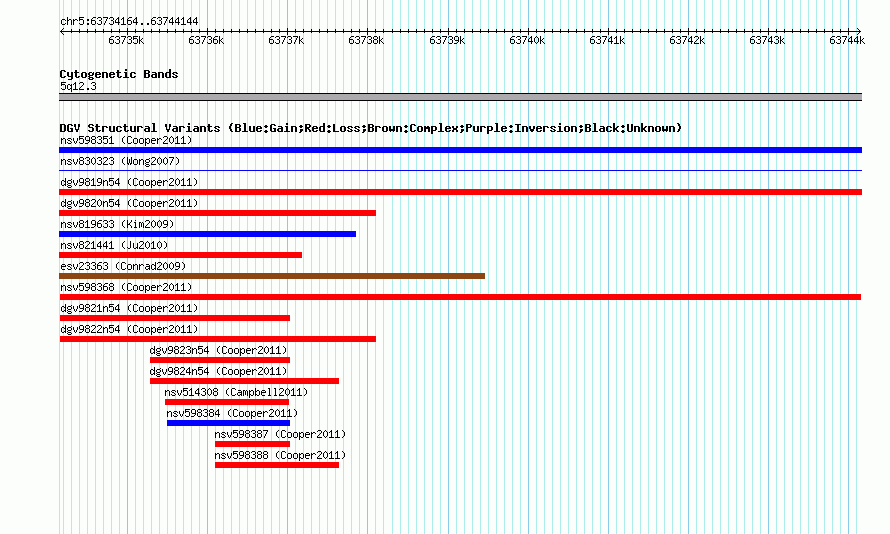Click the 63737k ruler tick label
The image size is (890, 534).
point(286,40)
